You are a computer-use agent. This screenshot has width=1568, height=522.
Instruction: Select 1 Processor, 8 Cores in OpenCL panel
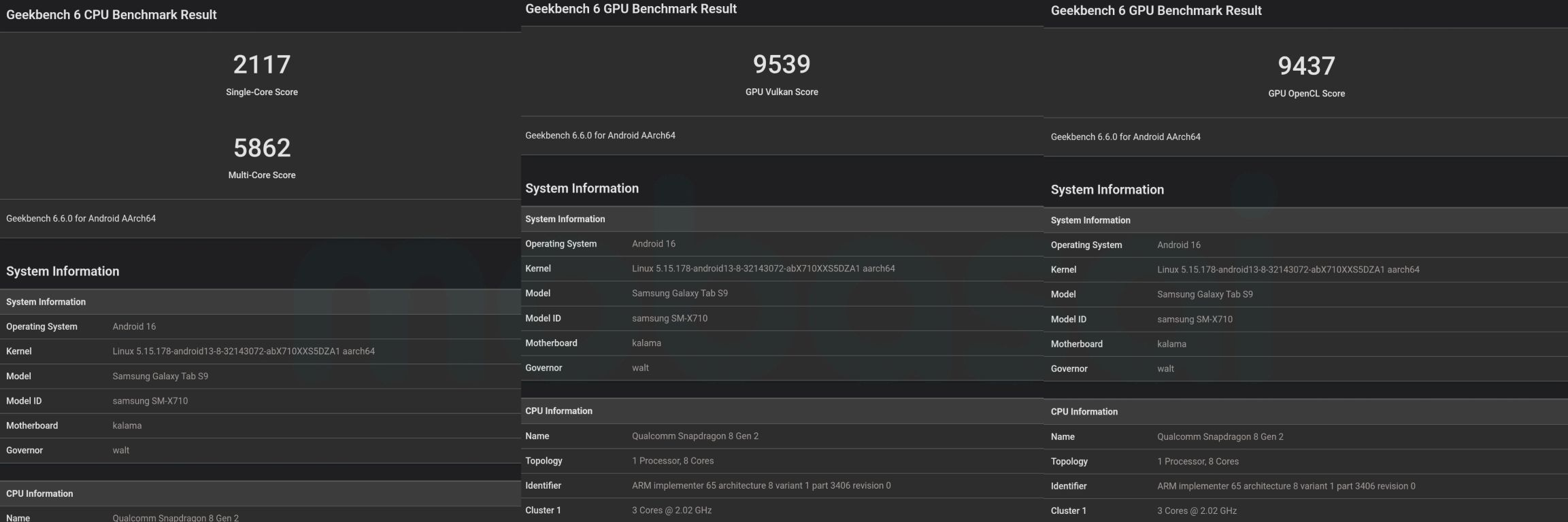1198,462
